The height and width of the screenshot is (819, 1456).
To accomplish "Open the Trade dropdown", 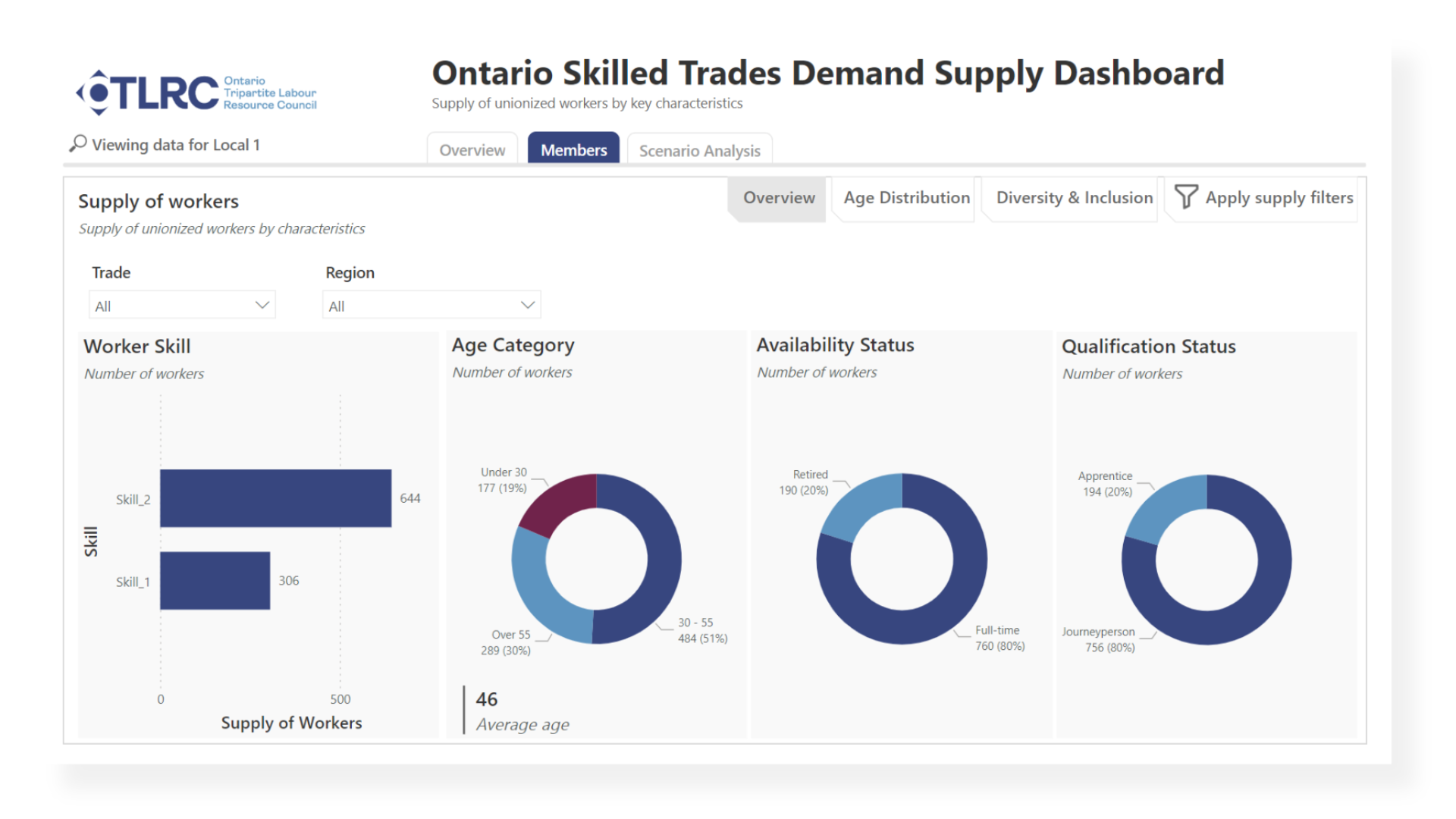I will coord(182,306).
